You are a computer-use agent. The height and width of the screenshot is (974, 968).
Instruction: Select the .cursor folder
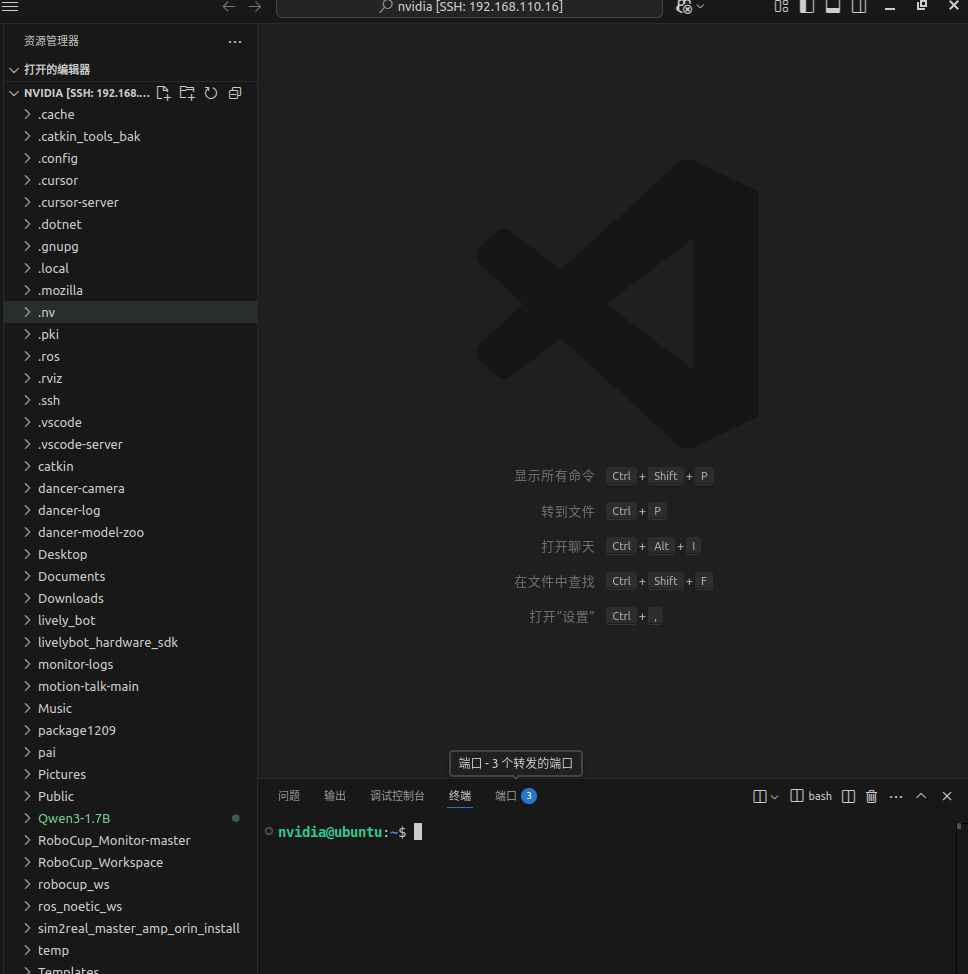point(130,180)
